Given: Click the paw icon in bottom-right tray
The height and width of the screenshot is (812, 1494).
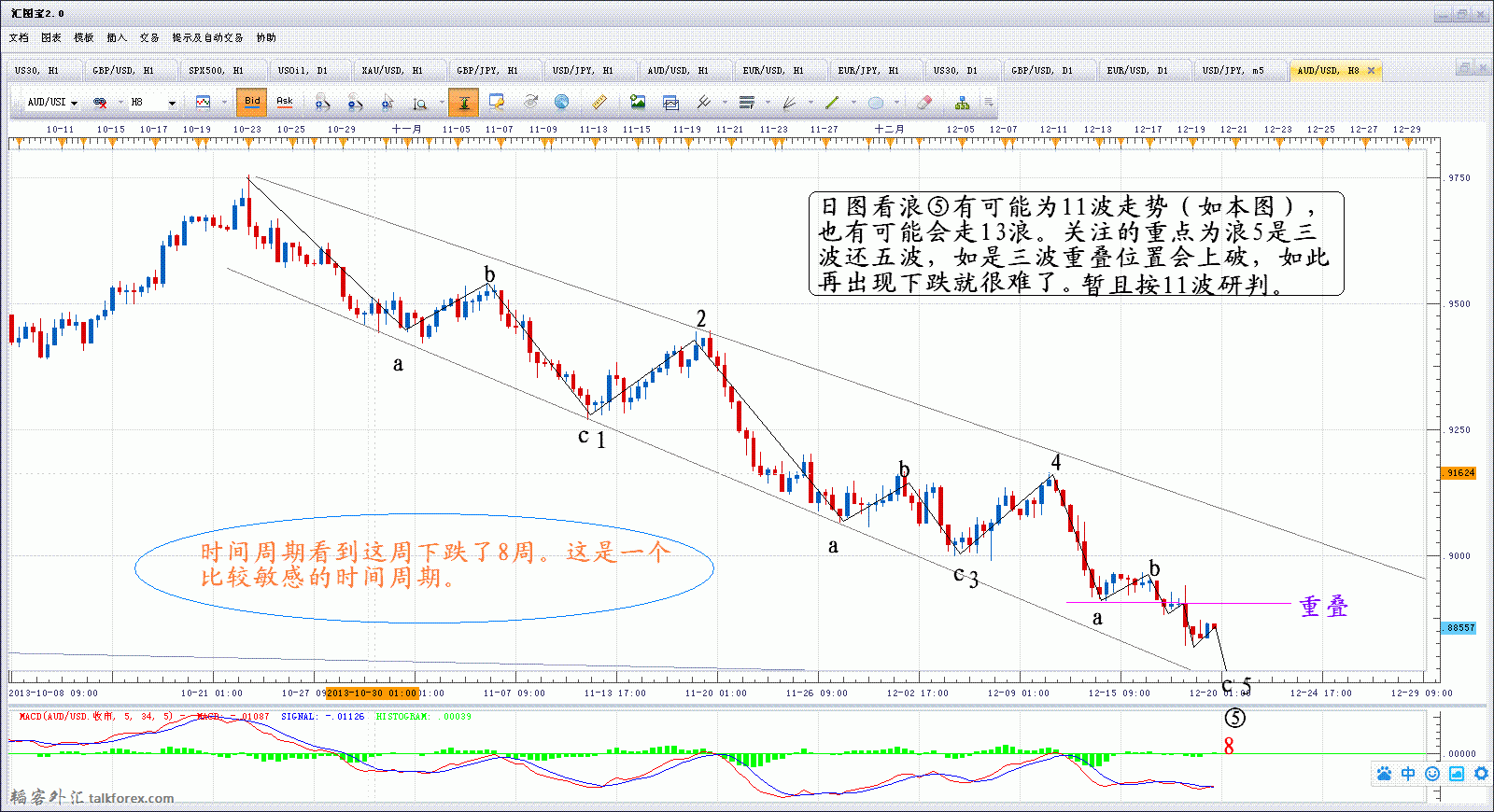Looking at the screenshot, I should (1384, 774).
